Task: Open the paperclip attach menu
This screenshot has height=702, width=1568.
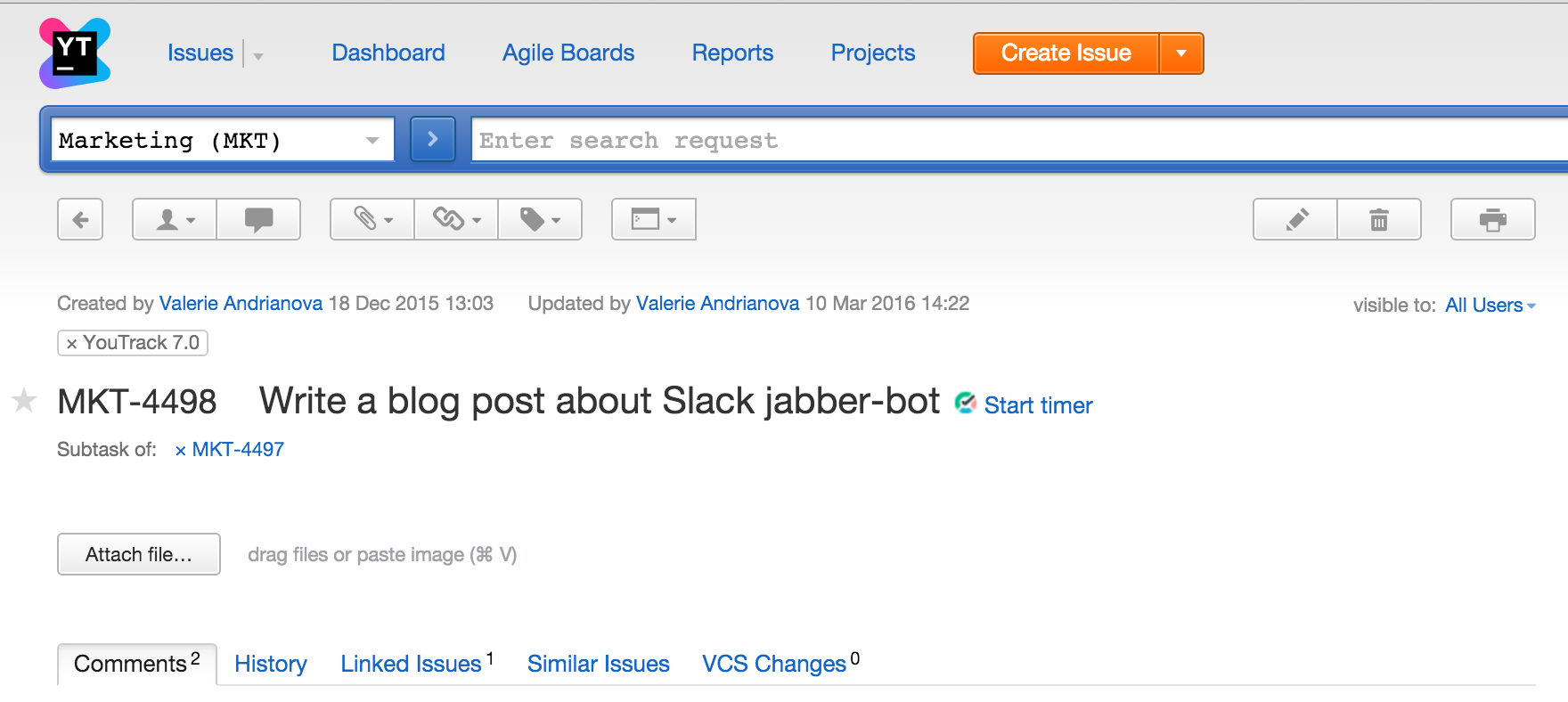Action: 372,219
